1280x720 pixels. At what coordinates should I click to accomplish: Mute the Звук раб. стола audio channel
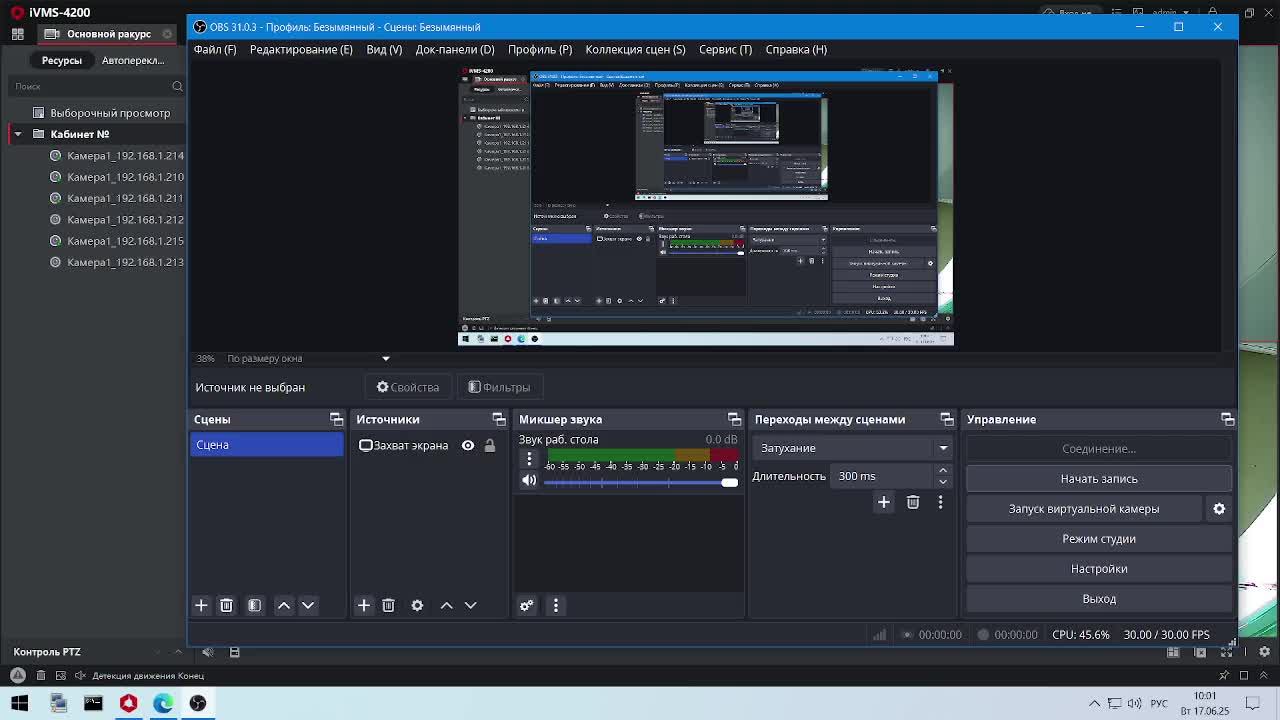(529, 481)
